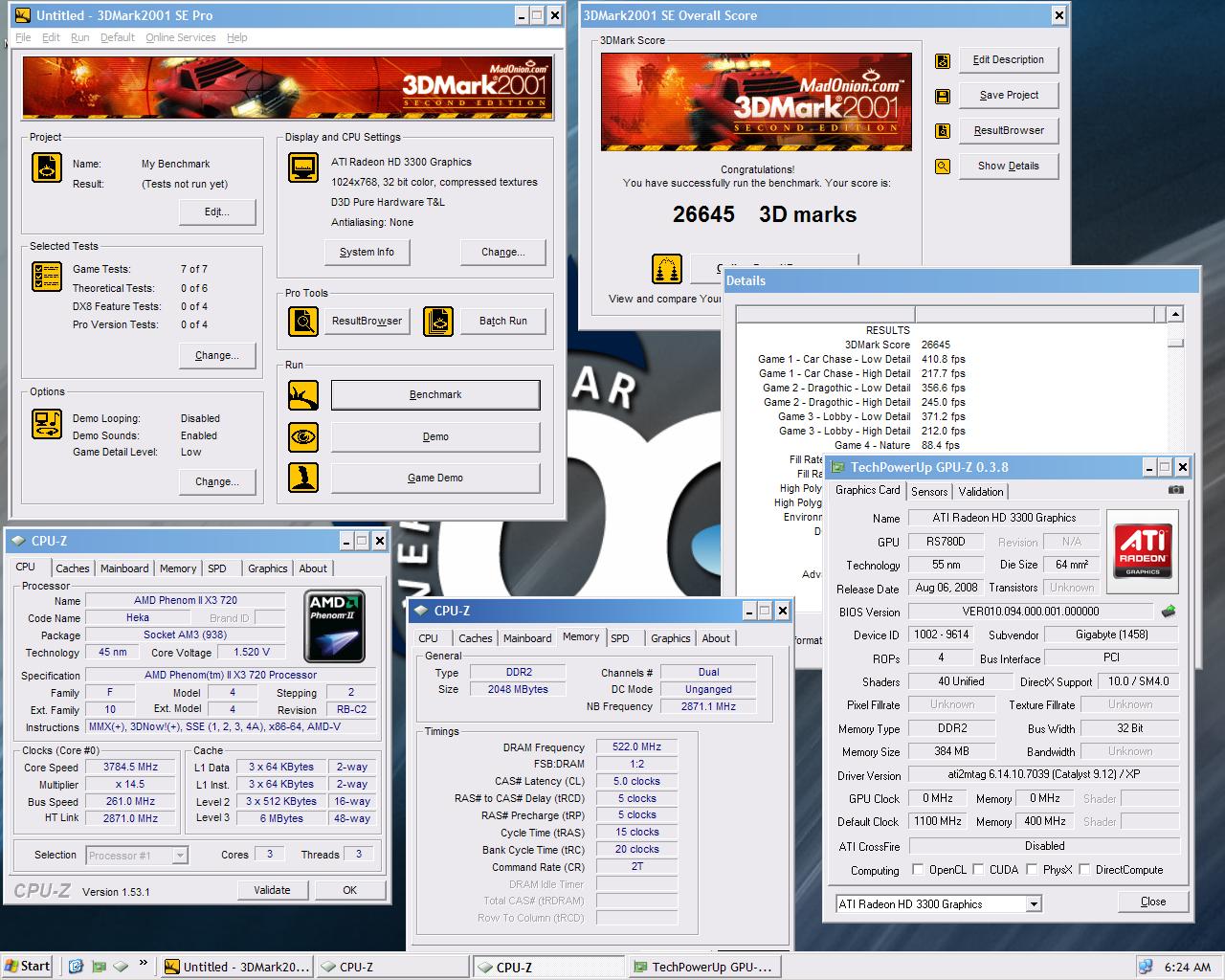
Task: Click the Online ResultBrowser tree icon
Action: click(x=667, y=269)
